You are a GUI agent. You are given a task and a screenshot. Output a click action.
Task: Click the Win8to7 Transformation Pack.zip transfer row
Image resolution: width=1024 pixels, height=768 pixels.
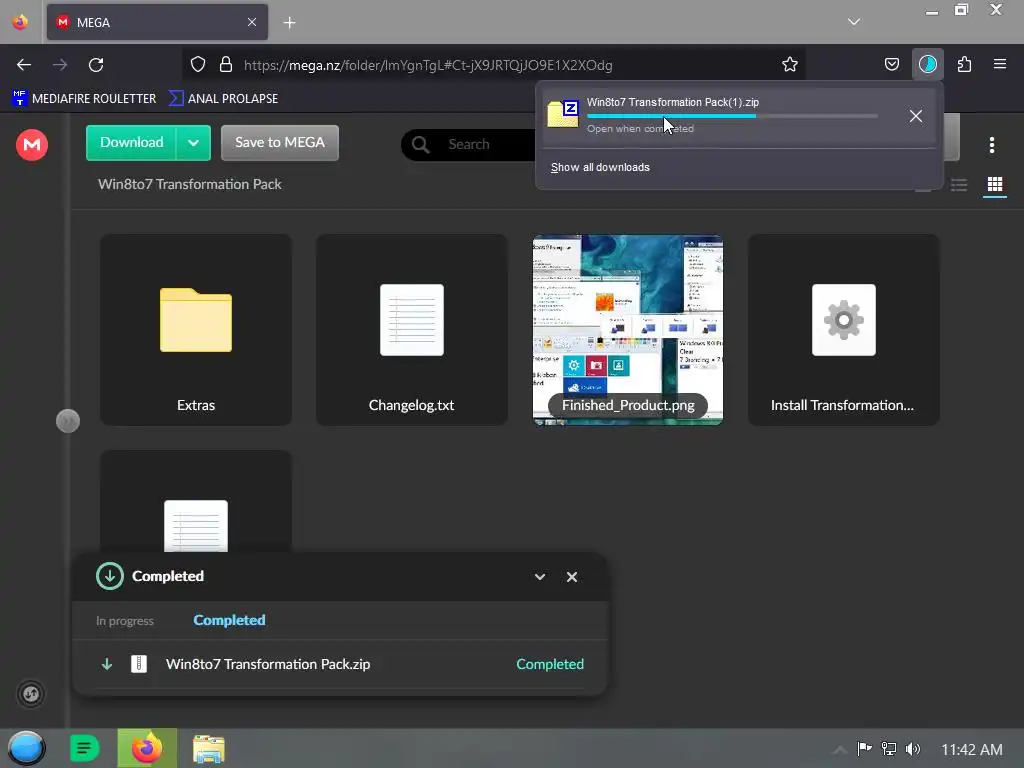pos(340,664)
